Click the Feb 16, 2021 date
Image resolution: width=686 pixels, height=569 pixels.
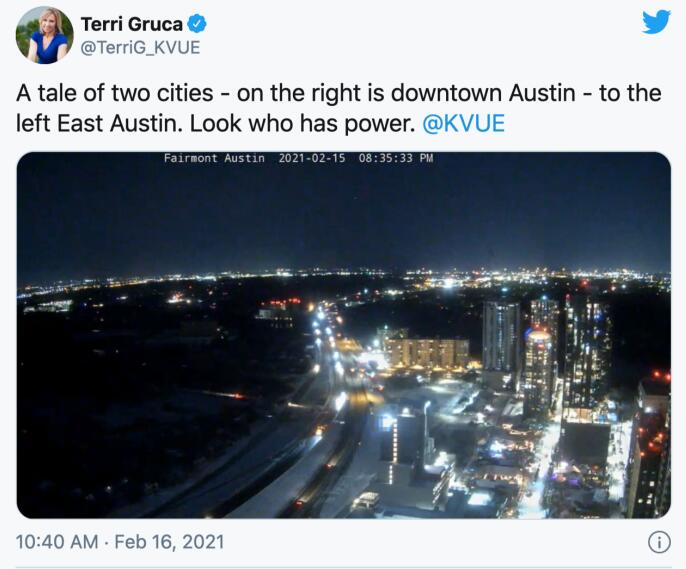(x=169, y=542)
